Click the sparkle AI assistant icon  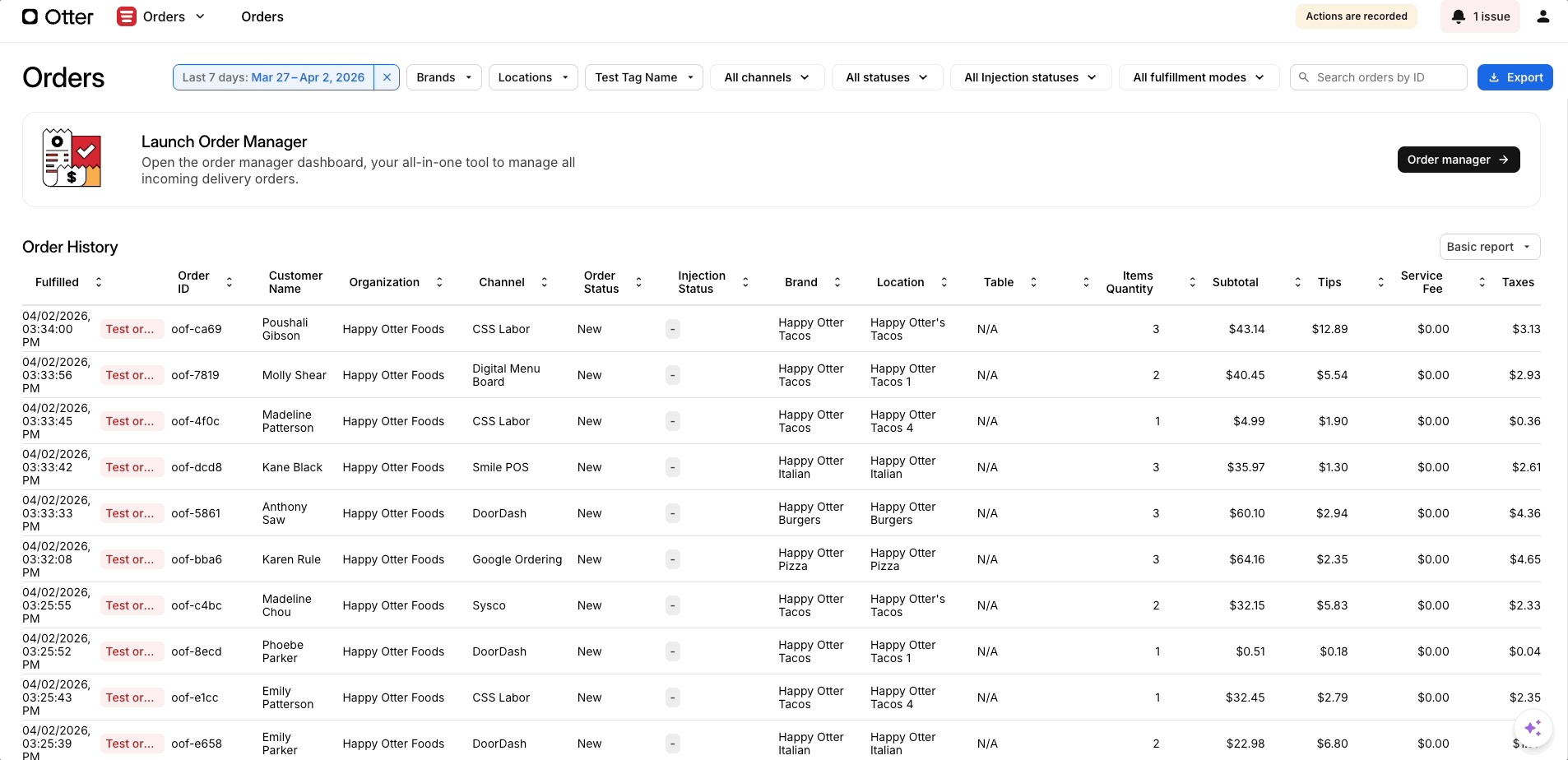coord(1533,728)
